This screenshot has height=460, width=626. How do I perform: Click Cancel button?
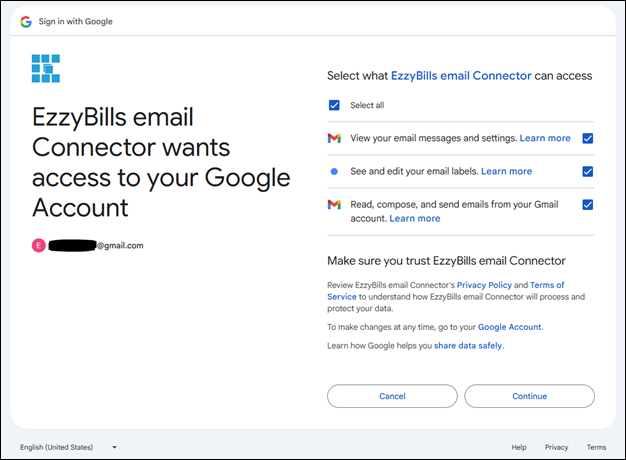[x=392, y=396]
